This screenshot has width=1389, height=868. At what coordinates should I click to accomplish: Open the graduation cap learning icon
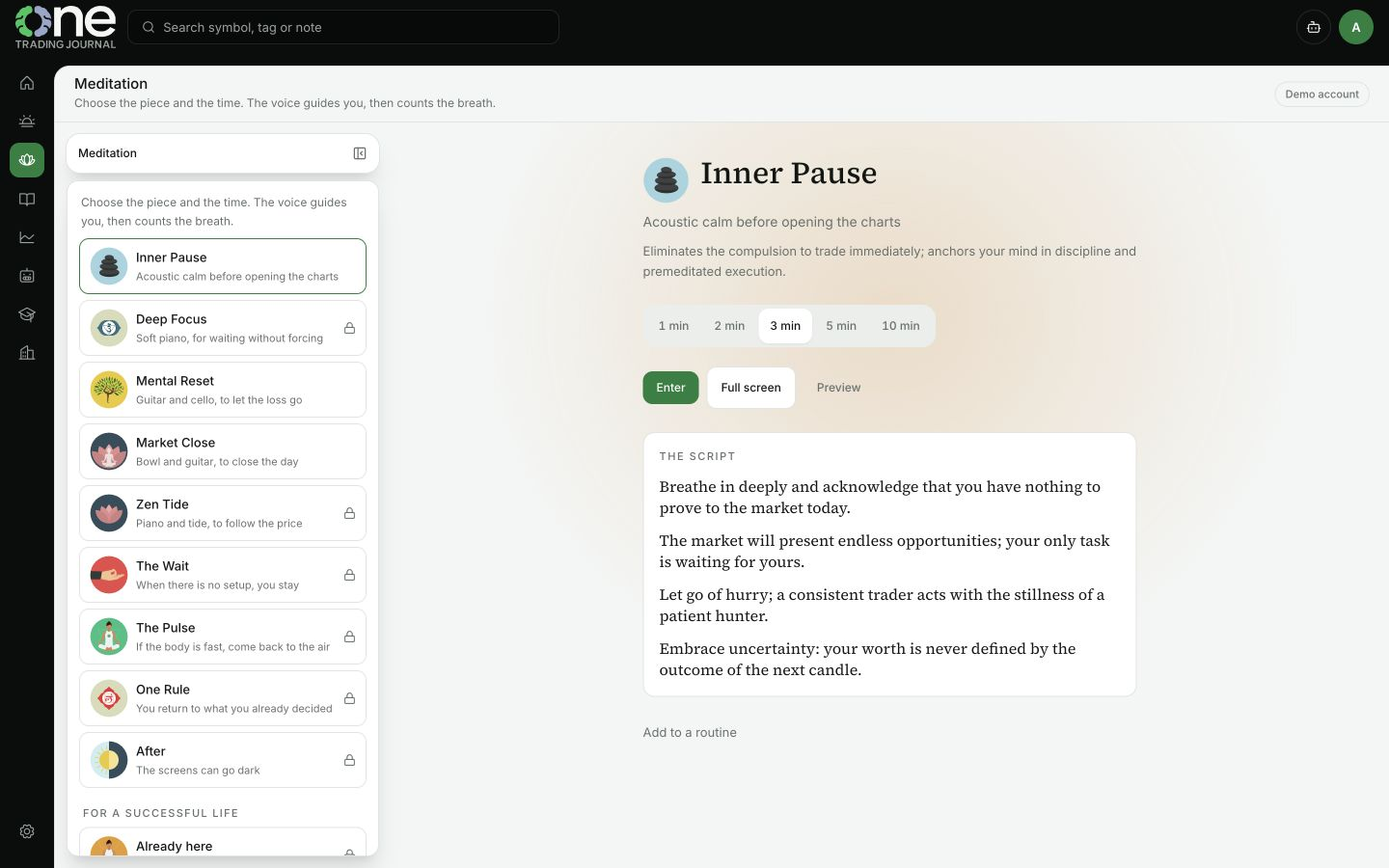click(x=27, y=314)
